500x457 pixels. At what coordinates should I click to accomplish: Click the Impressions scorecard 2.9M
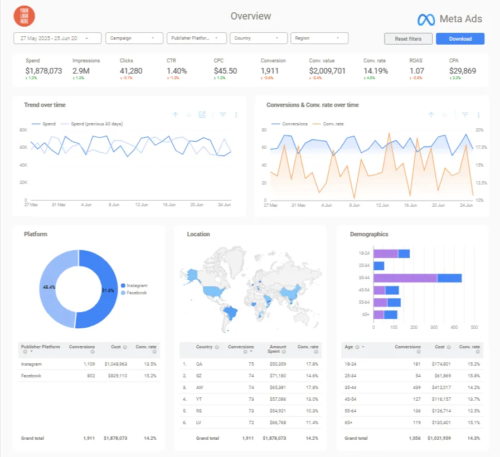coord(81,71)
